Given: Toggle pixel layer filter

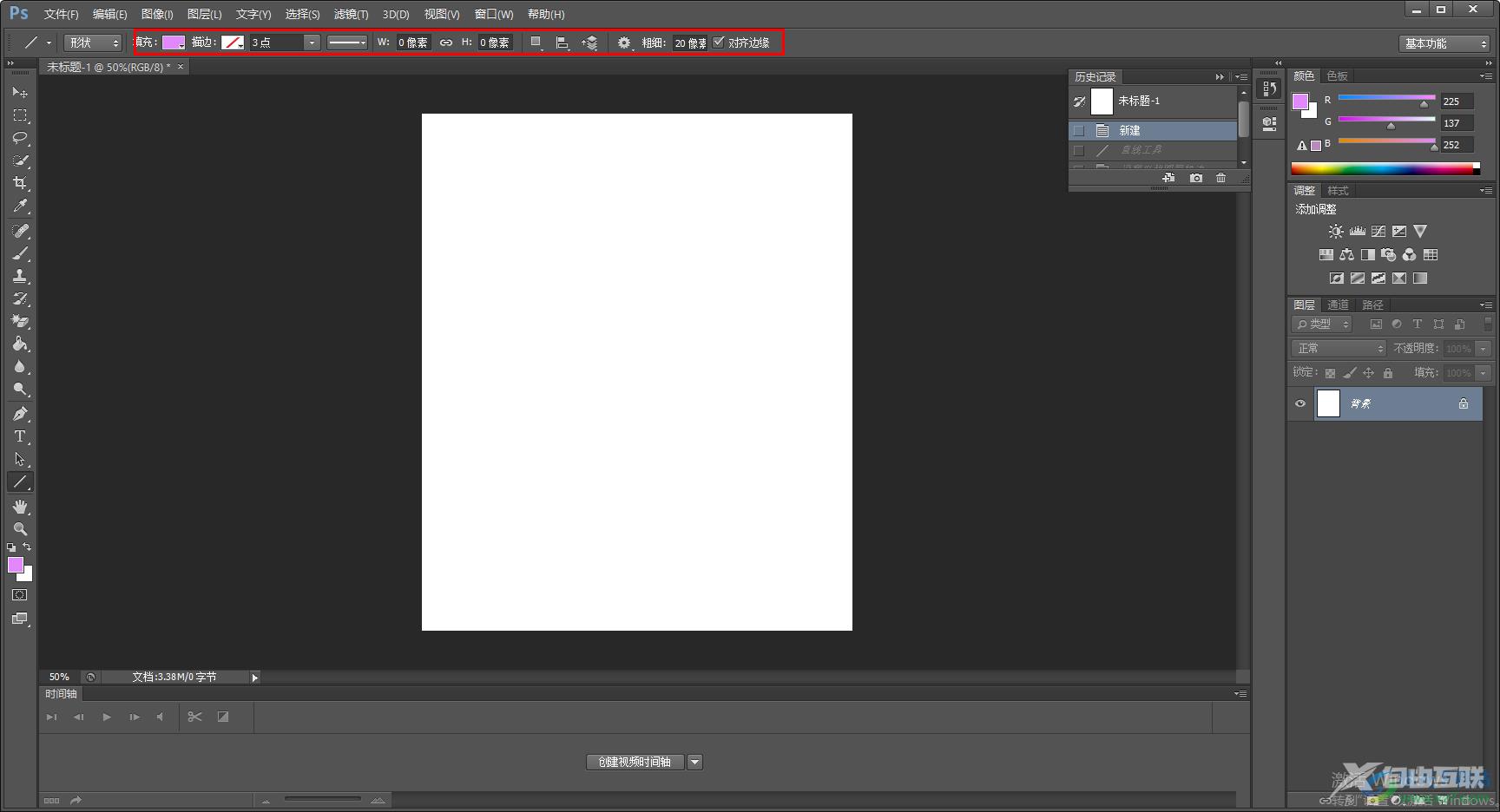Looking at the screenshot, I should (x=1376, y=324).
